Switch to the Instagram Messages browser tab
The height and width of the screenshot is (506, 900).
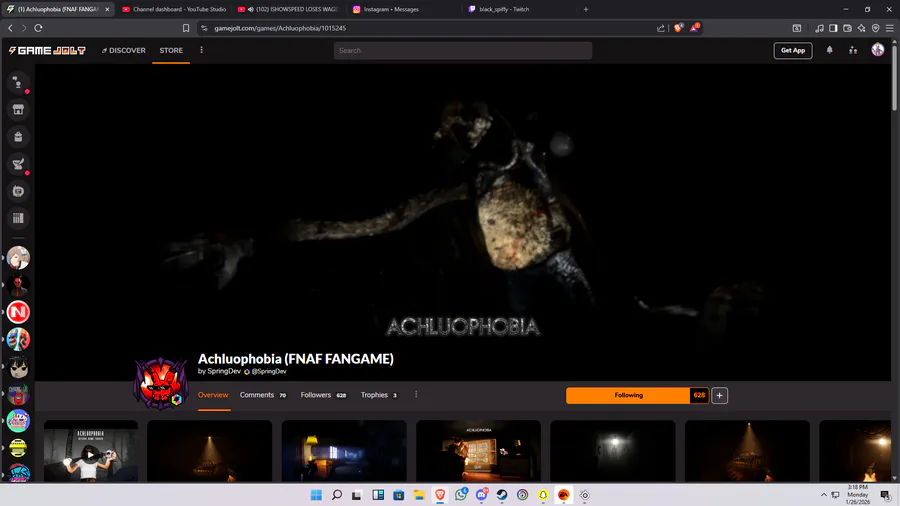(404, 9)
